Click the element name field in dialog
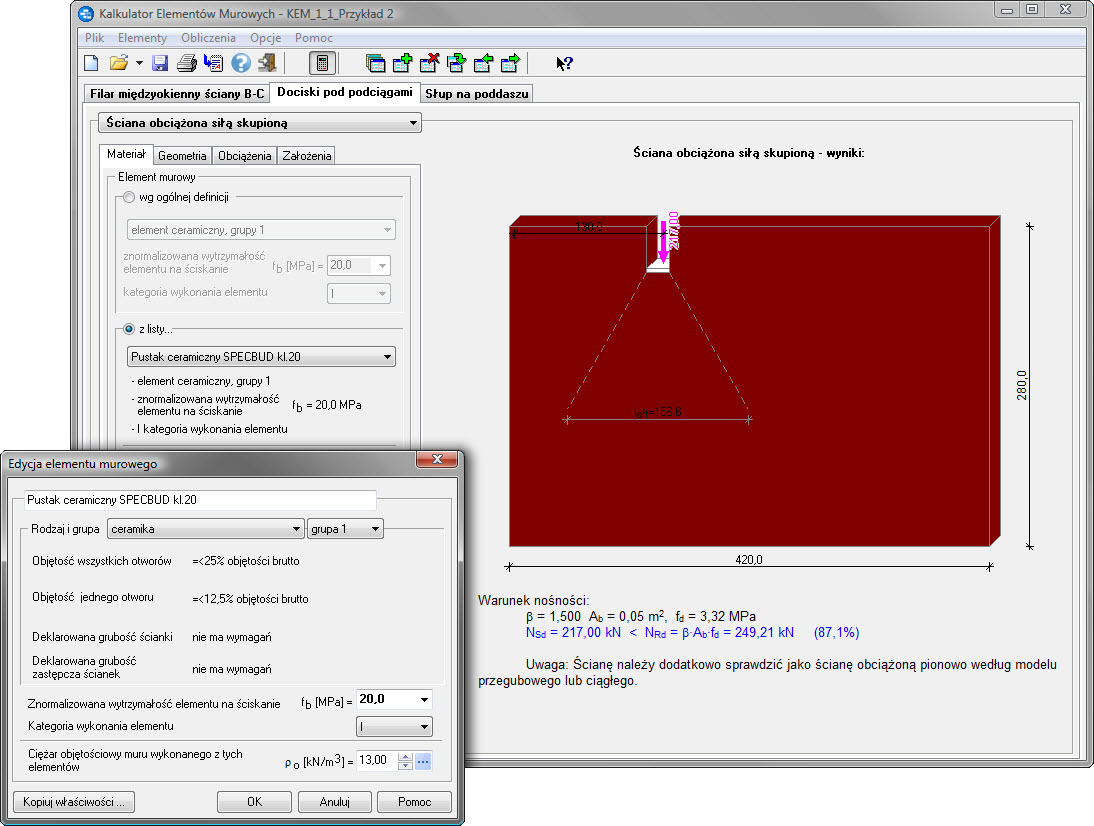Image resolution: width=1094 pixels, height=826 pixels. [x=198, y=499]
